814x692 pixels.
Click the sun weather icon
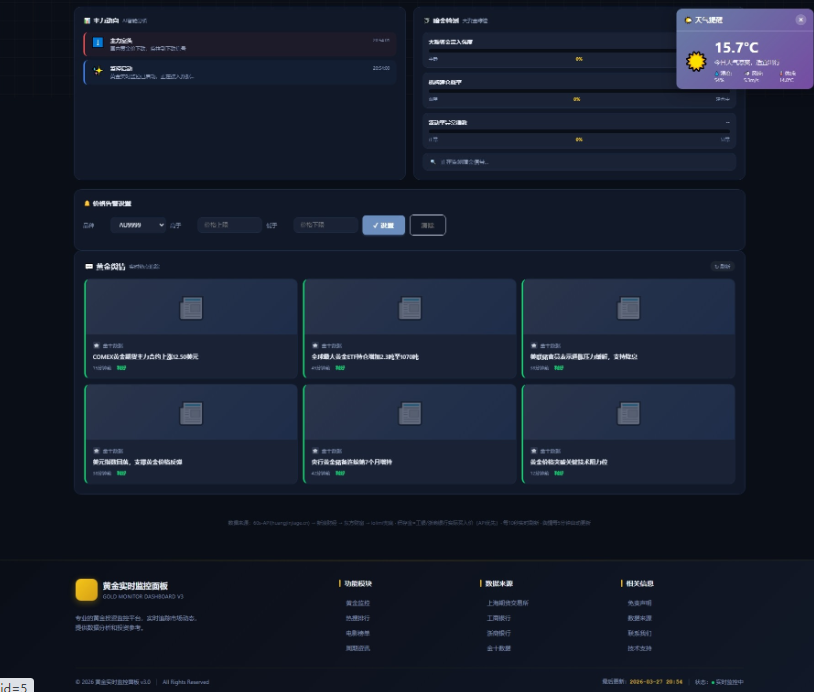click(x=696, y=61)
